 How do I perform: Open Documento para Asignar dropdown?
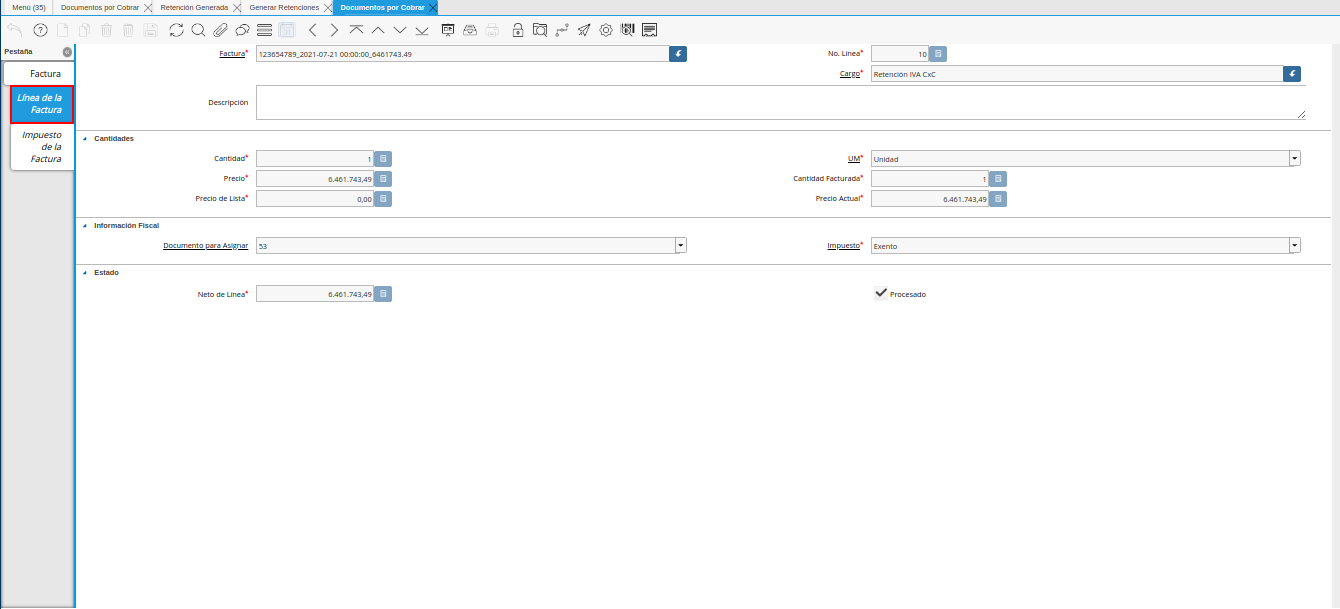(681, 245)
